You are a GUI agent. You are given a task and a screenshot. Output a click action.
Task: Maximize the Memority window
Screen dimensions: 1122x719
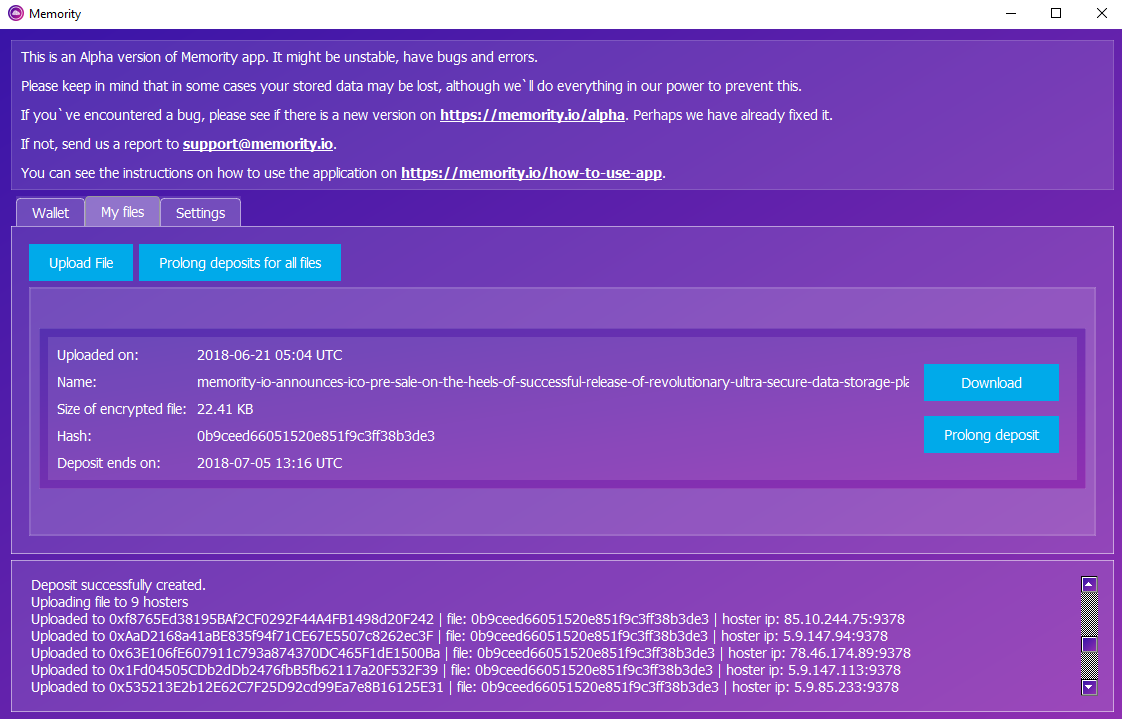pos(1055,14)
